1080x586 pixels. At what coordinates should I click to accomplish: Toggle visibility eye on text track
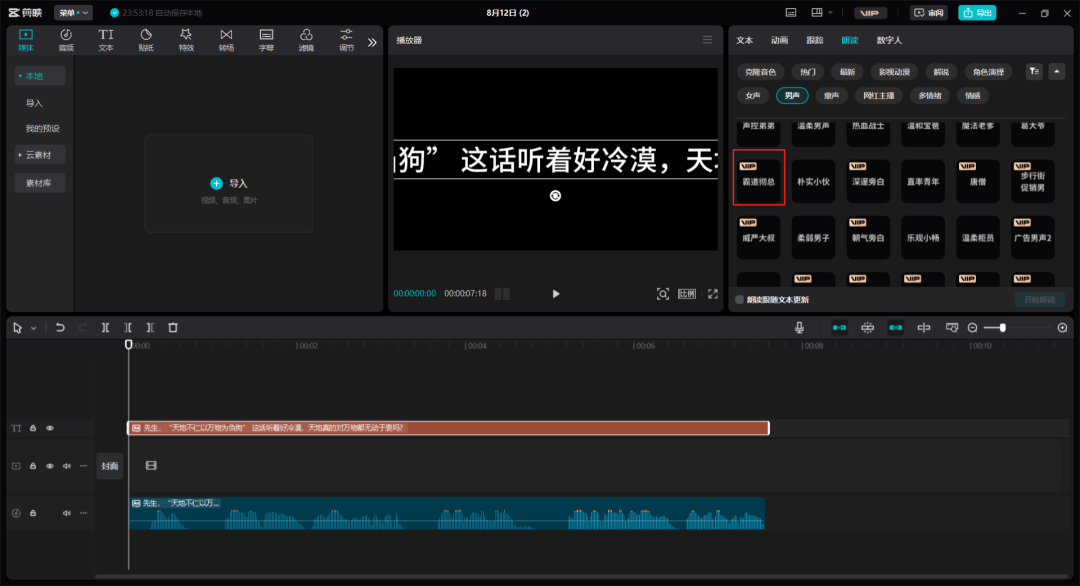pos(50,428)
